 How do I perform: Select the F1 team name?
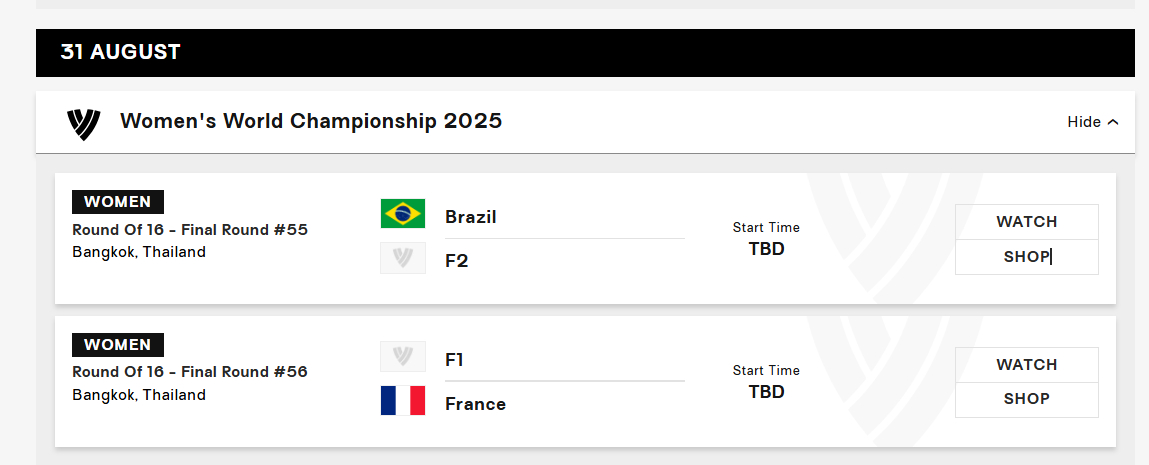454,360
